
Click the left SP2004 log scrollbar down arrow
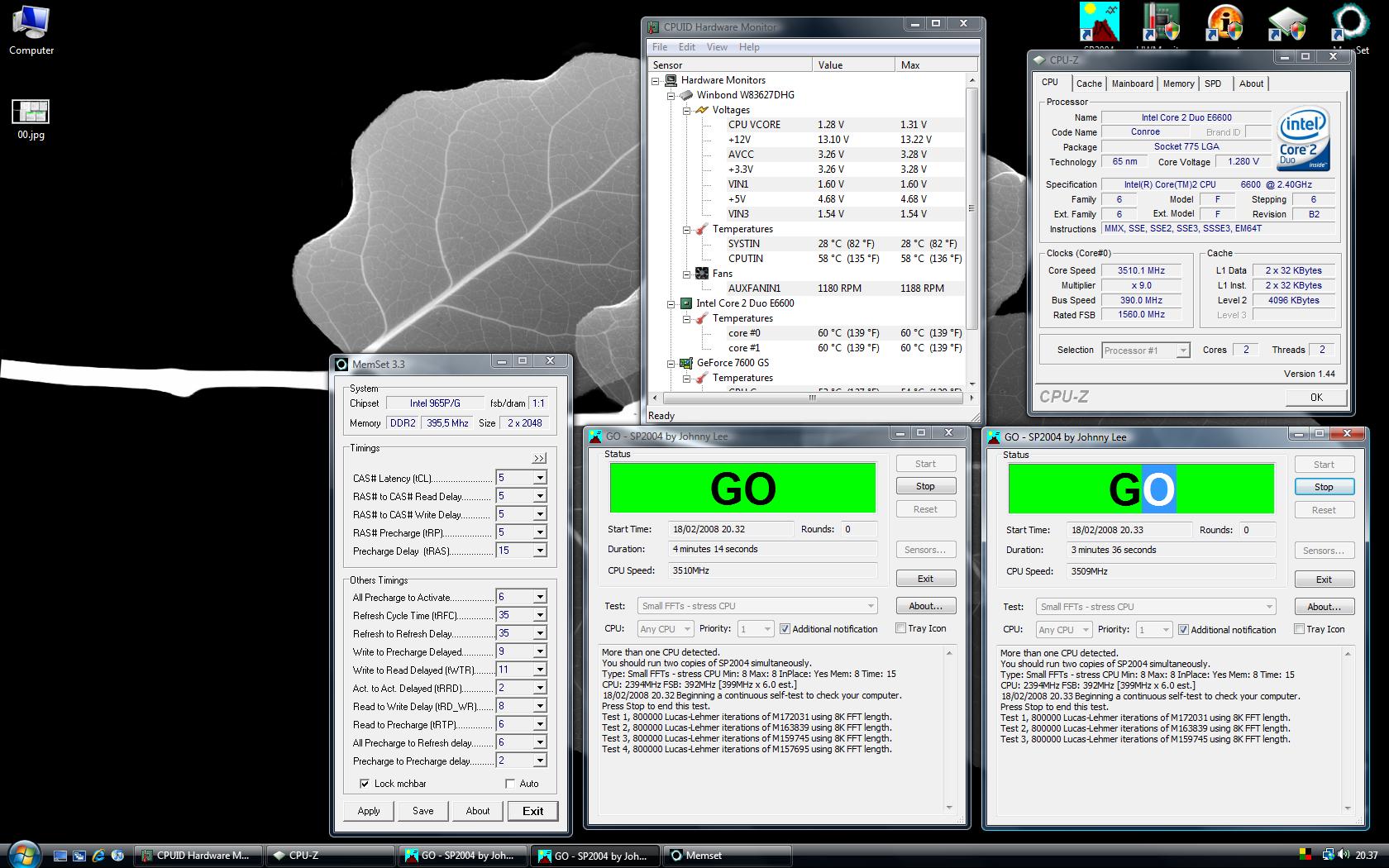click(x=949, y=807)
